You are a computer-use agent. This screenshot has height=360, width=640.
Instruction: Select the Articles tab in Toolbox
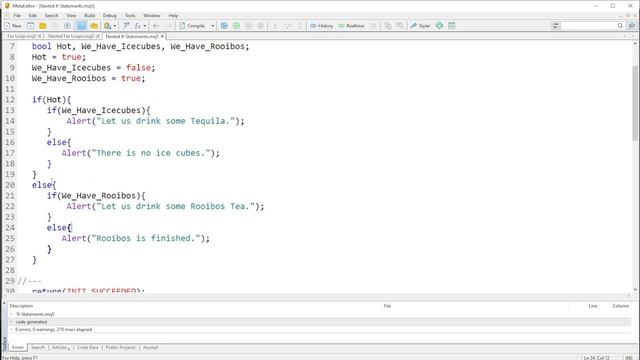60,347
